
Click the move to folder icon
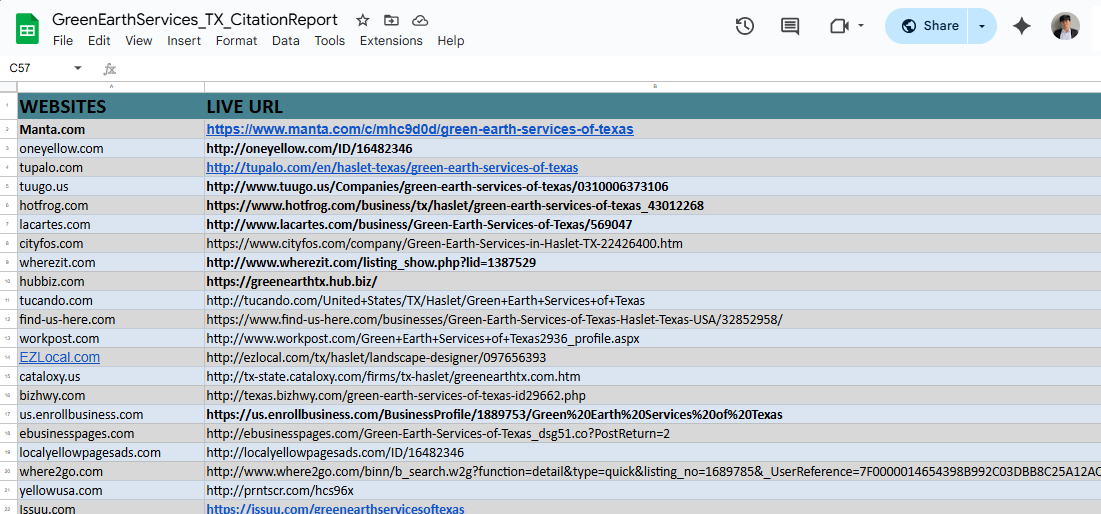391,20
